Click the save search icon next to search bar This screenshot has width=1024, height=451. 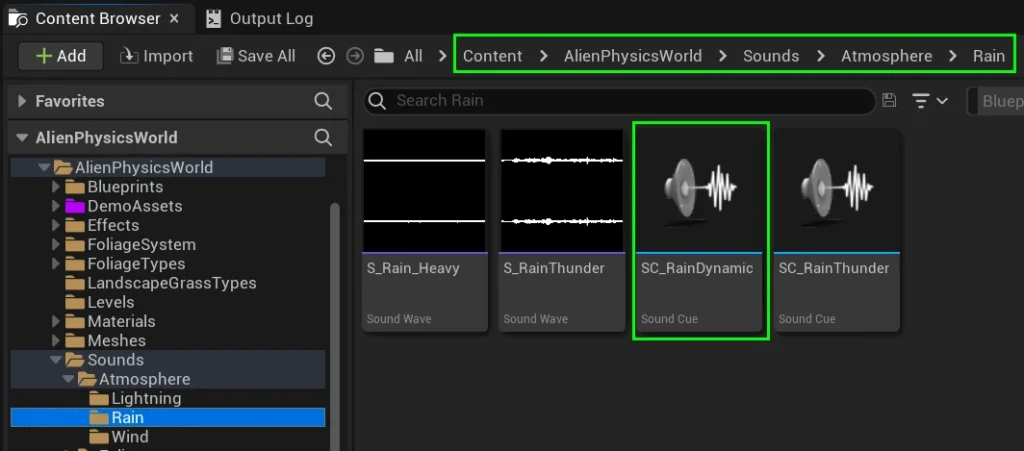click(889, 100)
